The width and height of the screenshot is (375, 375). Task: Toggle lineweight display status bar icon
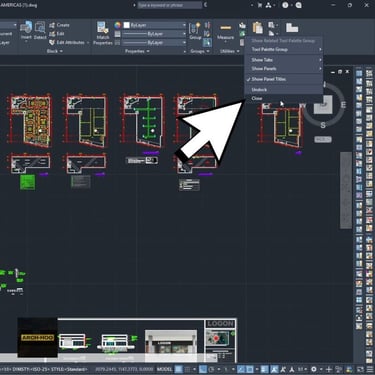click(264, 369)
